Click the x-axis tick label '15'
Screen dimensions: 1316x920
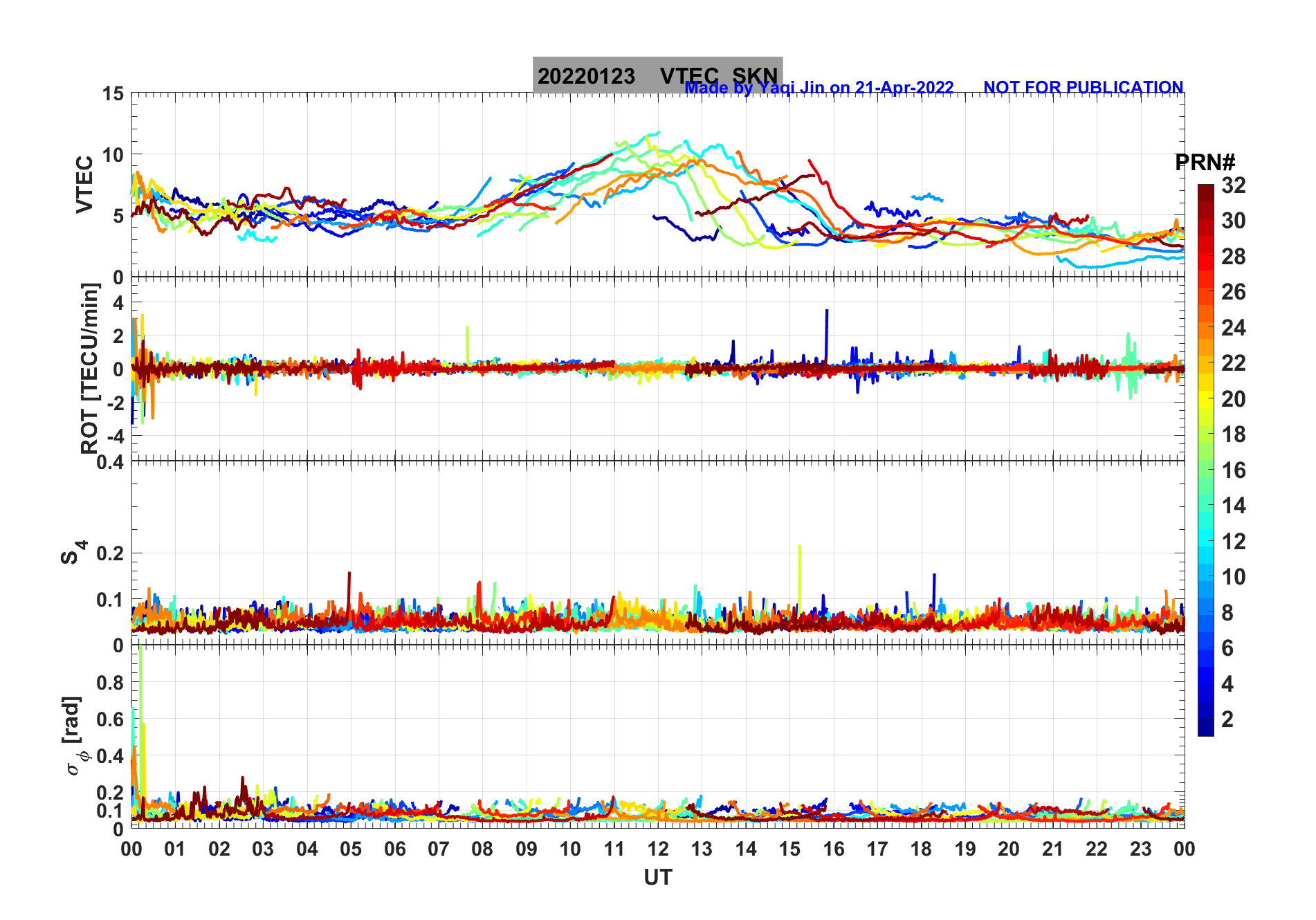[x=789, y=849]
